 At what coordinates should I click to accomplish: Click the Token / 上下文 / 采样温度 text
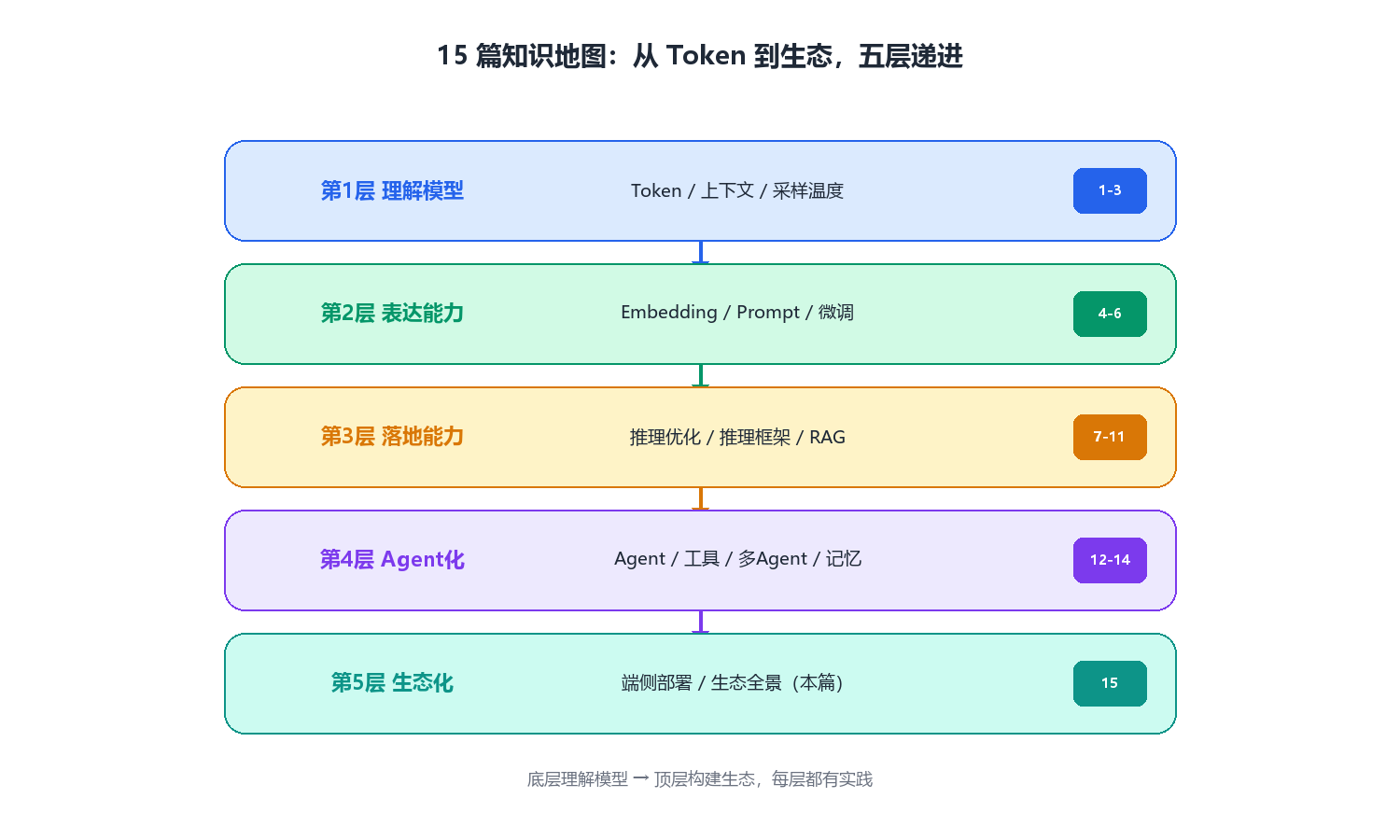click(737, 190)
